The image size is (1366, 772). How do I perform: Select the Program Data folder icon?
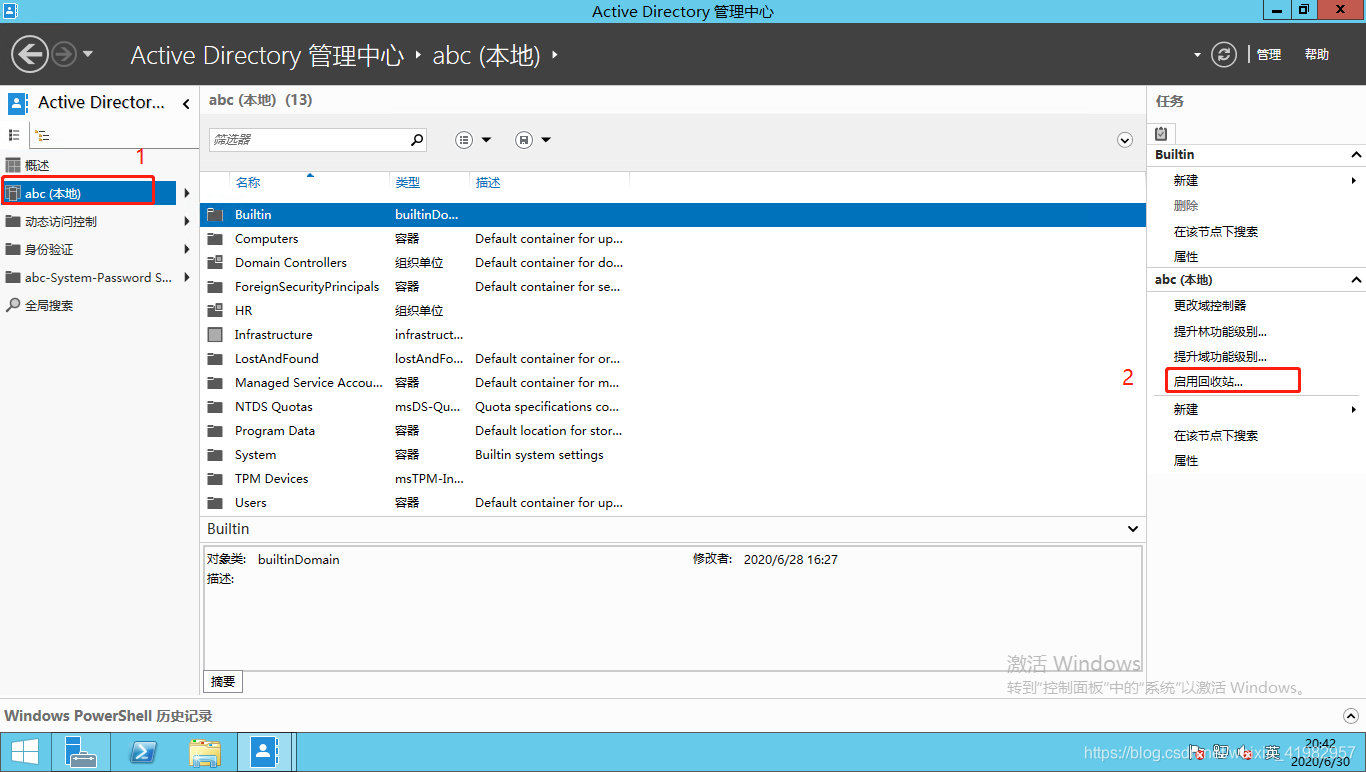coord(215,430)
